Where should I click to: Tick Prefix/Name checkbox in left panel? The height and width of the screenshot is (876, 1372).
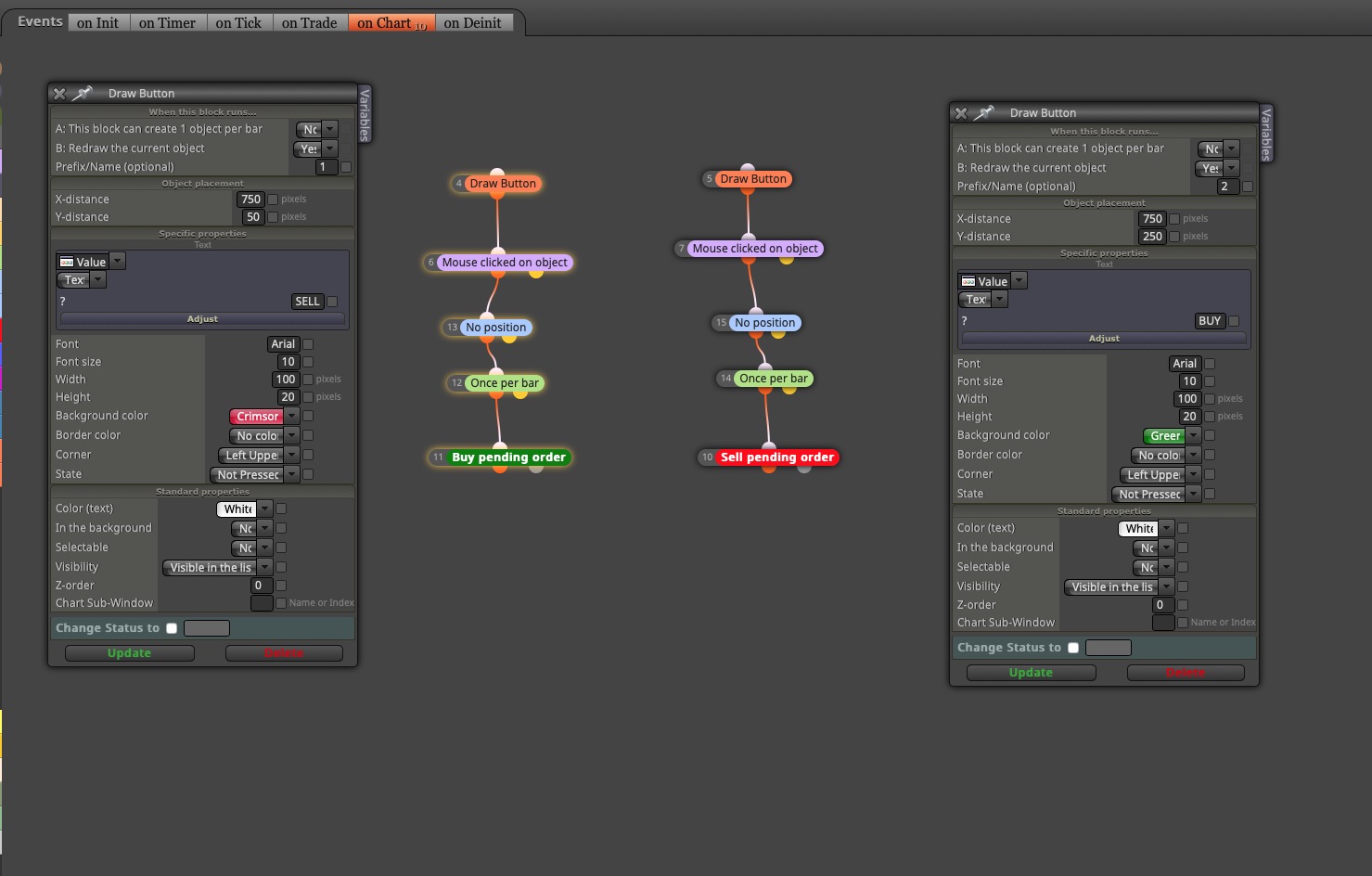(346, 167)
